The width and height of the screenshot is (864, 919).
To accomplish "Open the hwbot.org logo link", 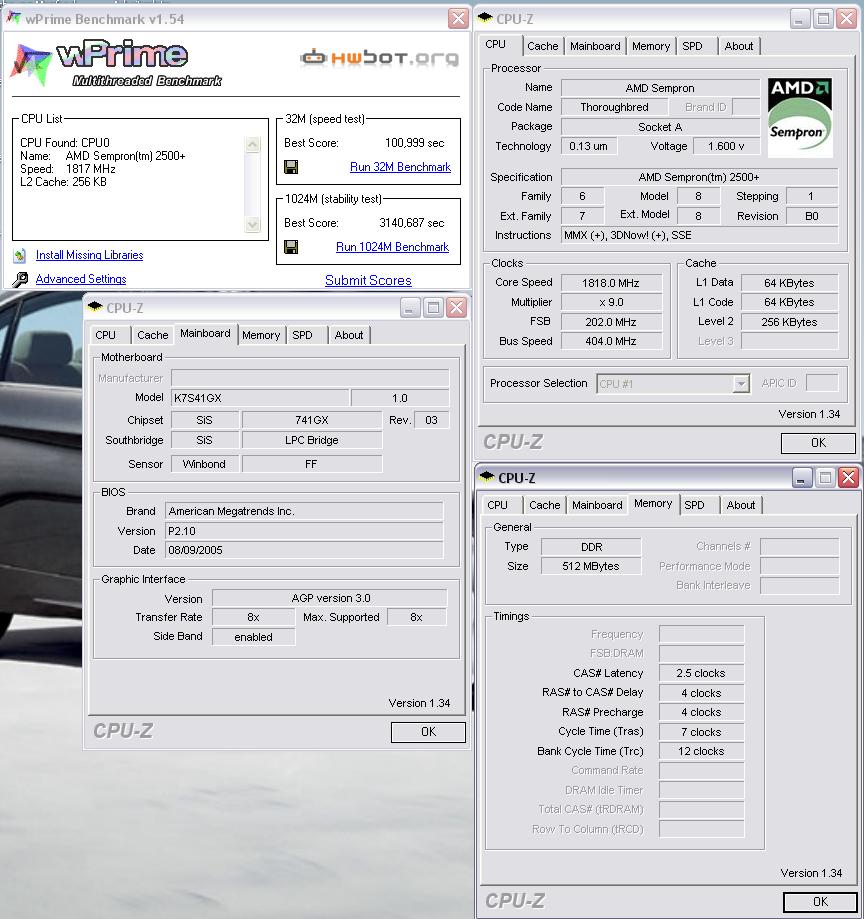I will point(380,57).
